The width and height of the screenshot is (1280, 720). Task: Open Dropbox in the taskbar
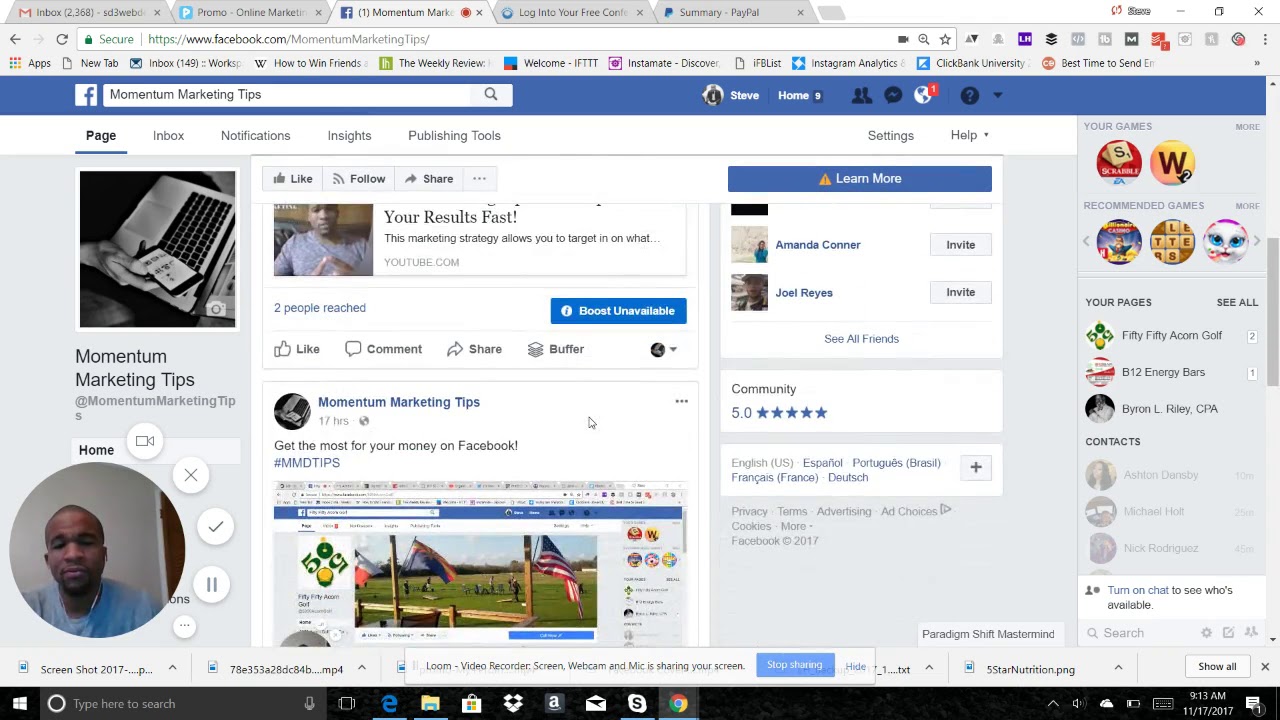point(513,703)
